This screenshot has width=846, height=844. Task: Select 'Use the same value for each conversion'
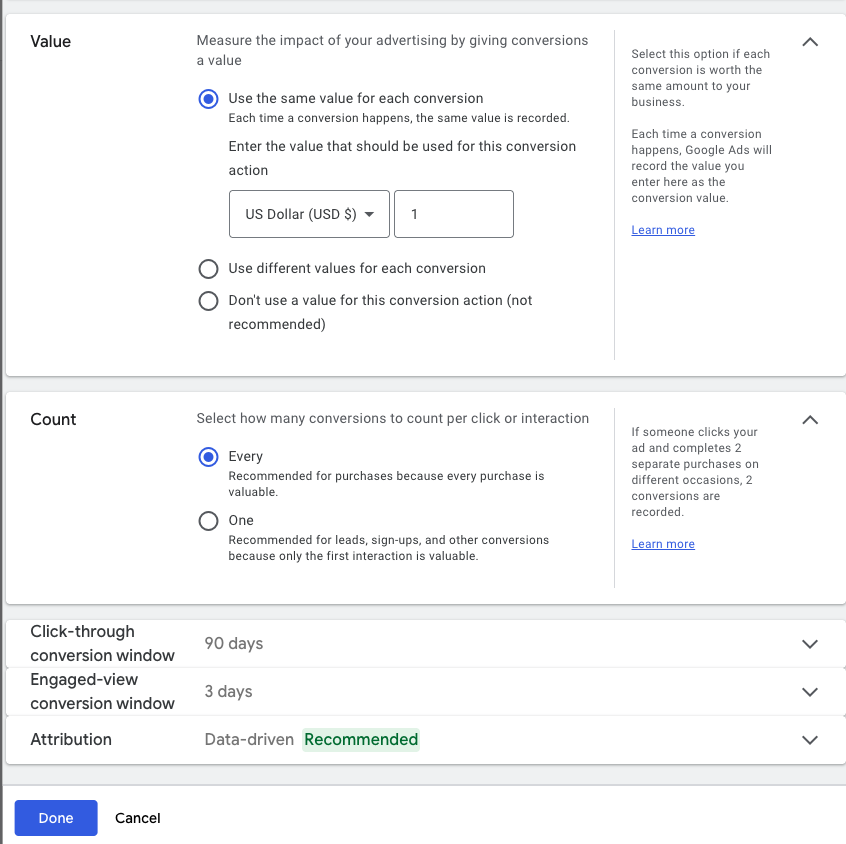coord(208,99)
